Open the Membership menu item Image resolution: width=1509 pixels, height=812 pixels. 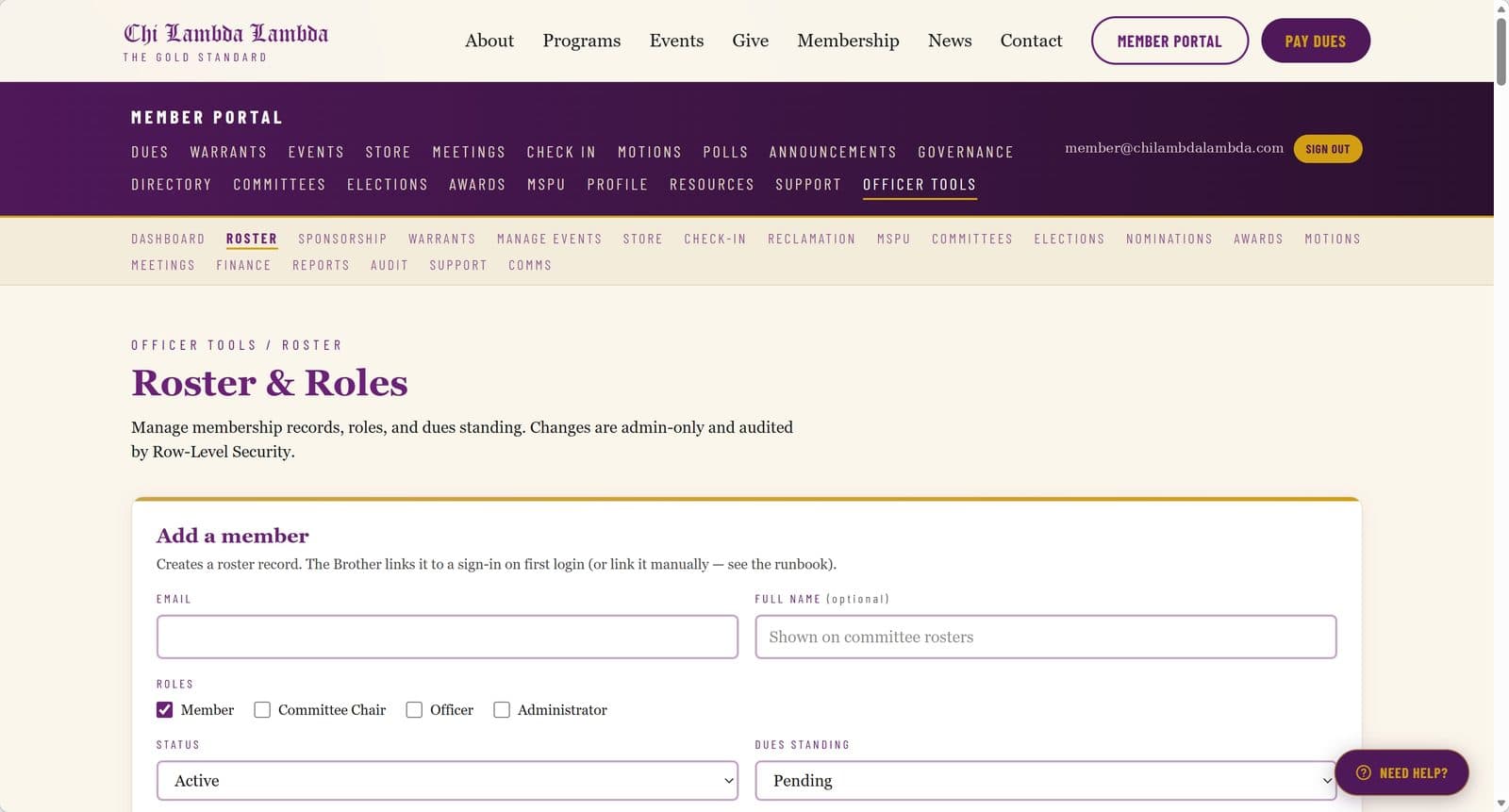[x=848, y=41]
